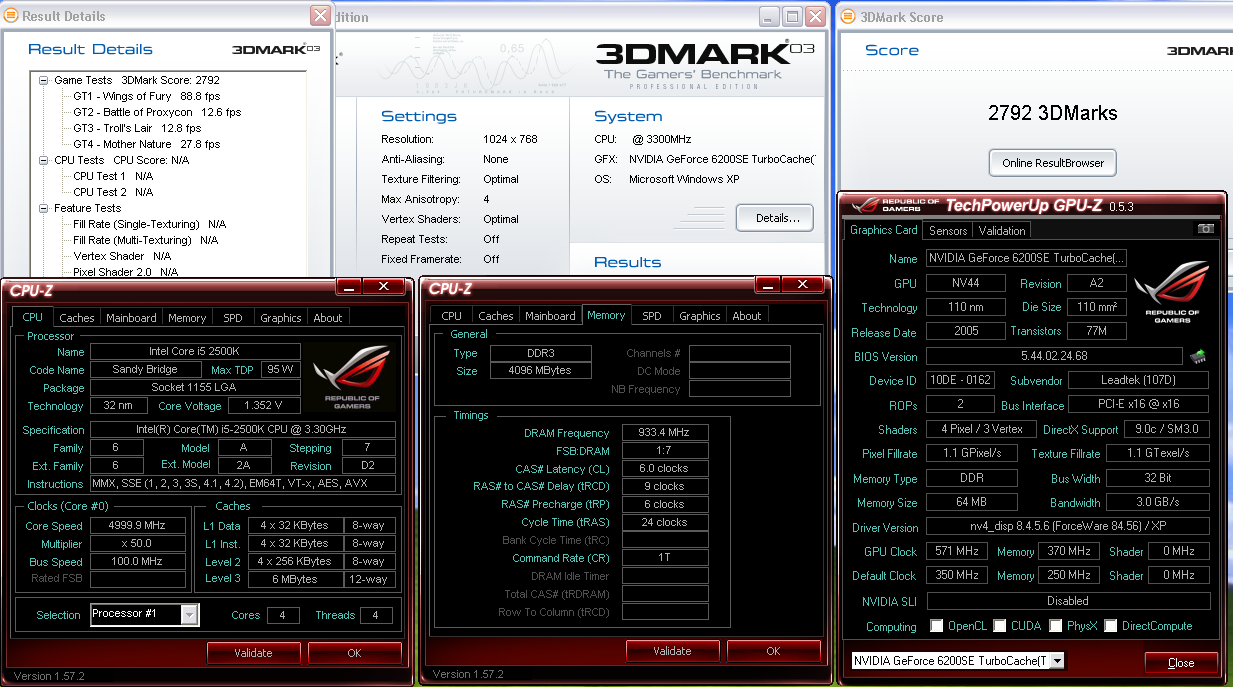Open the Processor #1 selection dropdown
The image size is (1233, 687).
coord(189,615)
